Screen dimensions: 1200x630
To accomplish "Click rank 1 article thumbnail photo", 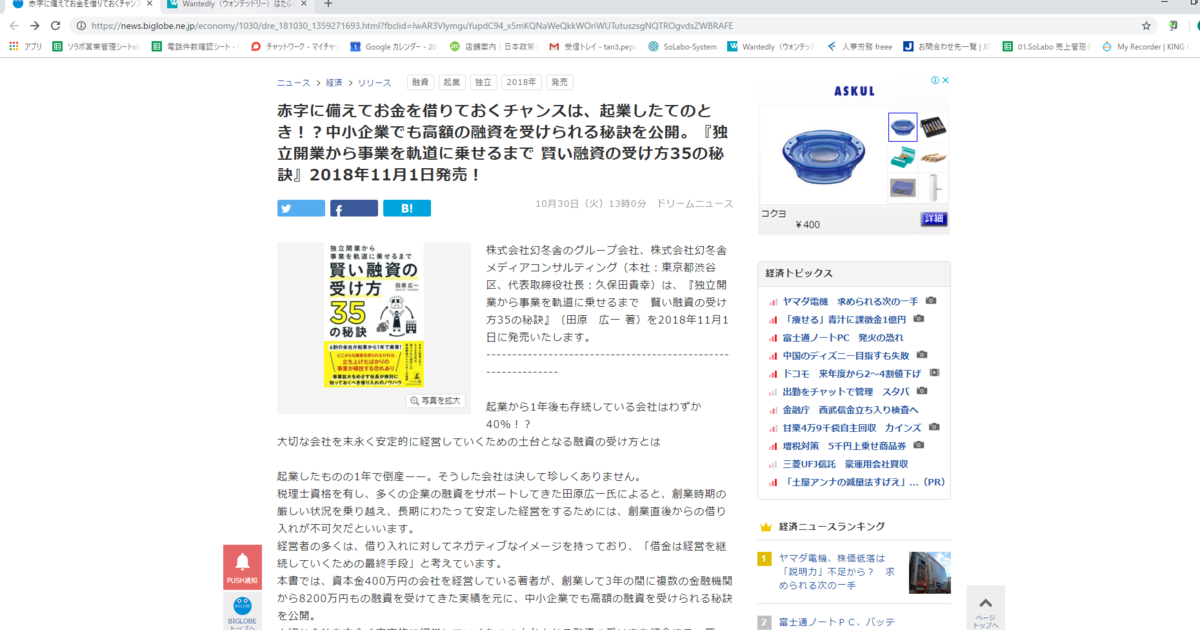I will pos(930,572).
